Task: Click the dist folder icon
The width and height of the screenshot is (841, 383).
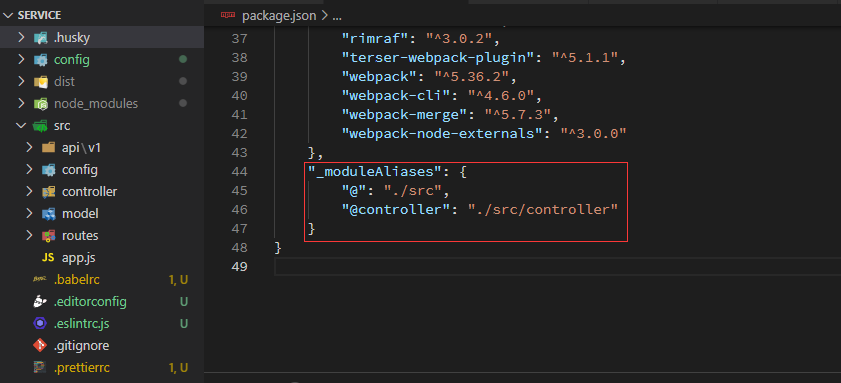Action: point(41,82)
